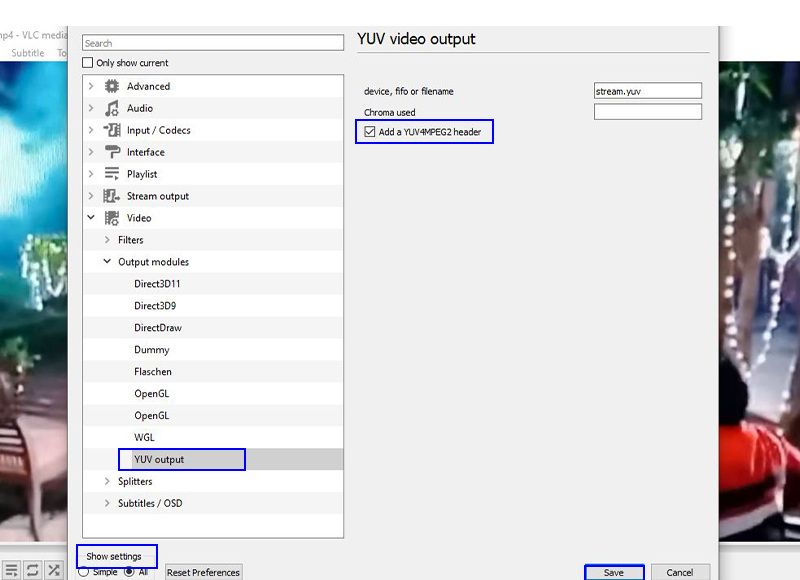Click the Interface paint roller icon
The width and height of the screenshot is (800, 580).
[112, 153]
